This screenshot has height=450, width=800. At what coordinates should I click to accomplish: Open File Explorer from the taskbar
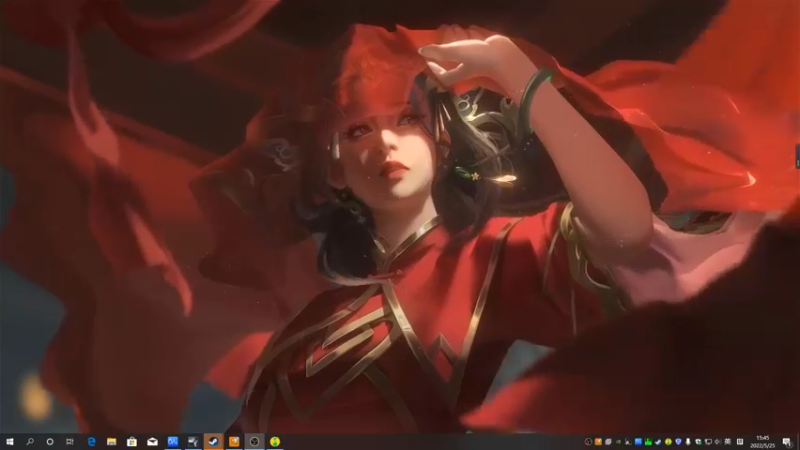click(x=111, y=442)
